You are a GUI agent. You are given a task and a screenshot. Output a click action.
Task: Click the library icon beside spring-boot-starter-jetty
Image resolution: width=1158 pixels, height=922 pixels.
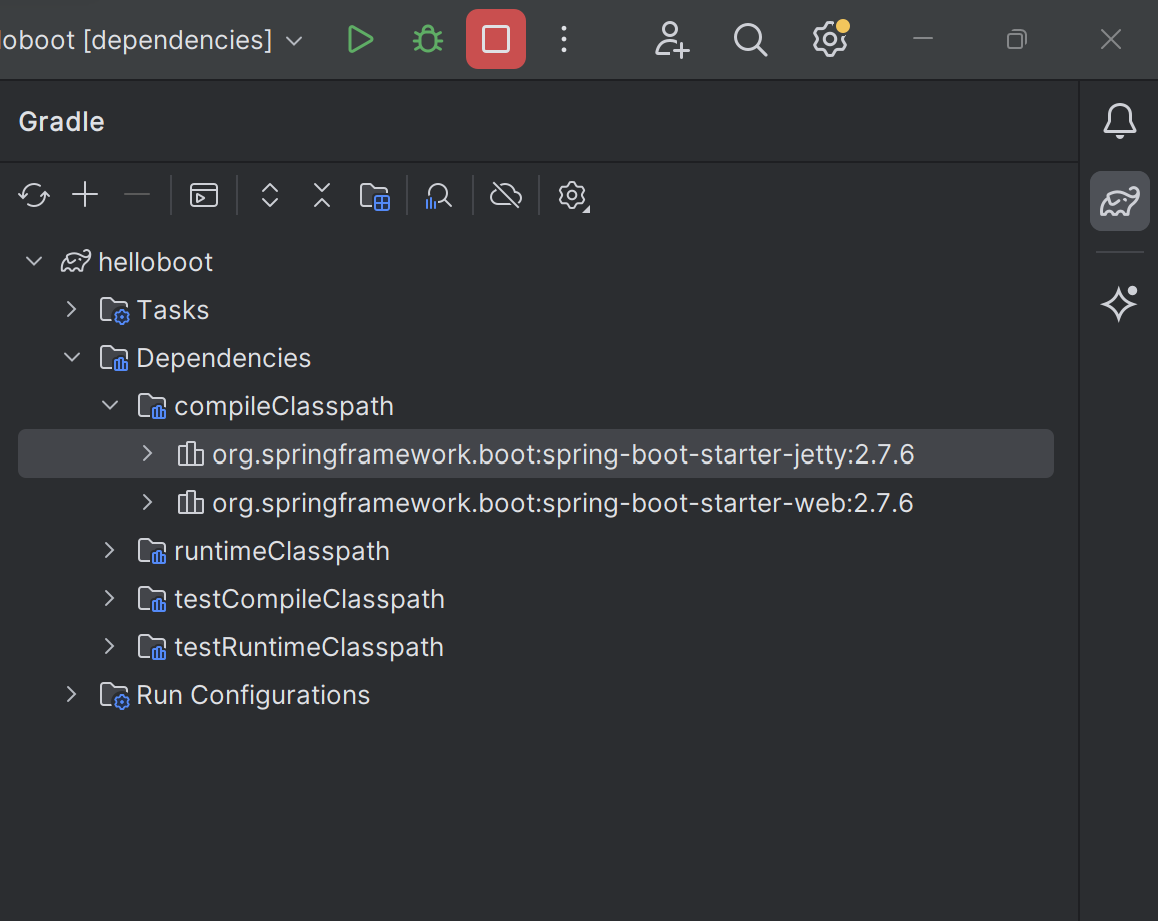pyautogui.click(x=191, y=454)
